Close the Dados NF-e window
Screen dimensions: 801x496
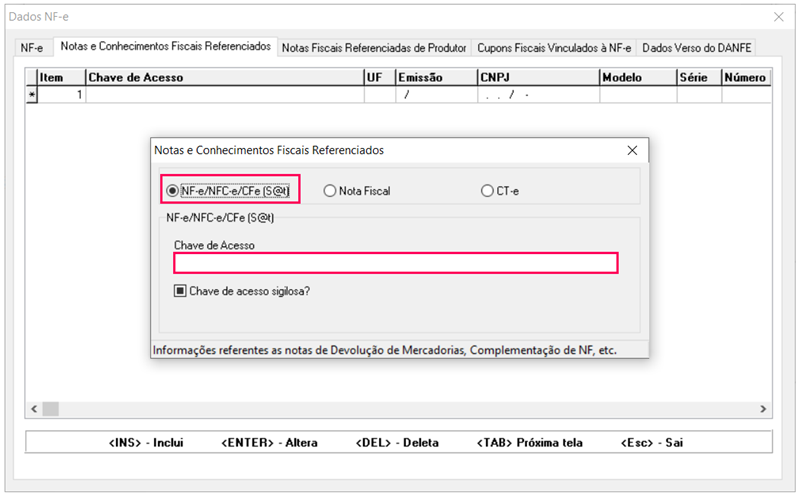click(779, 17)
